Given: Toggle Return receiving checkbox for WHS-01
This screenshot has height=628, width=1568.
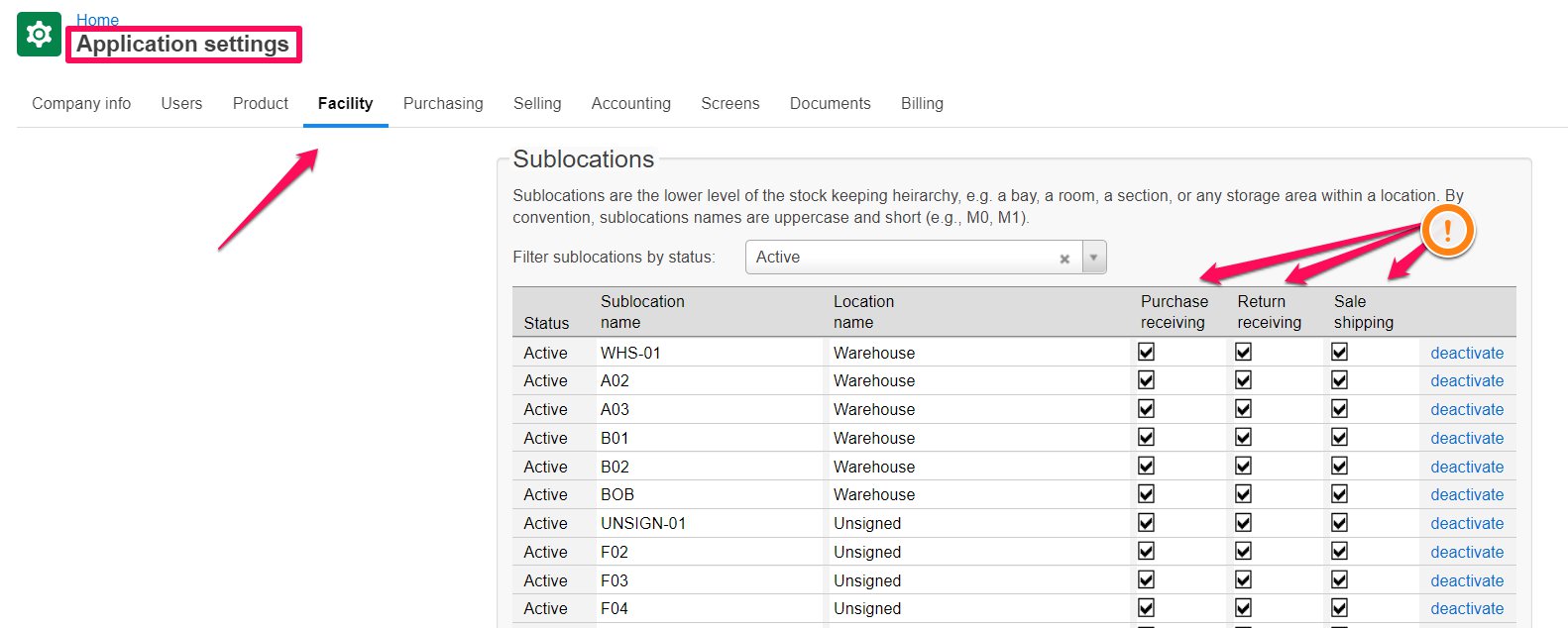Looking at the screenshot, I should click(1244, 352).
